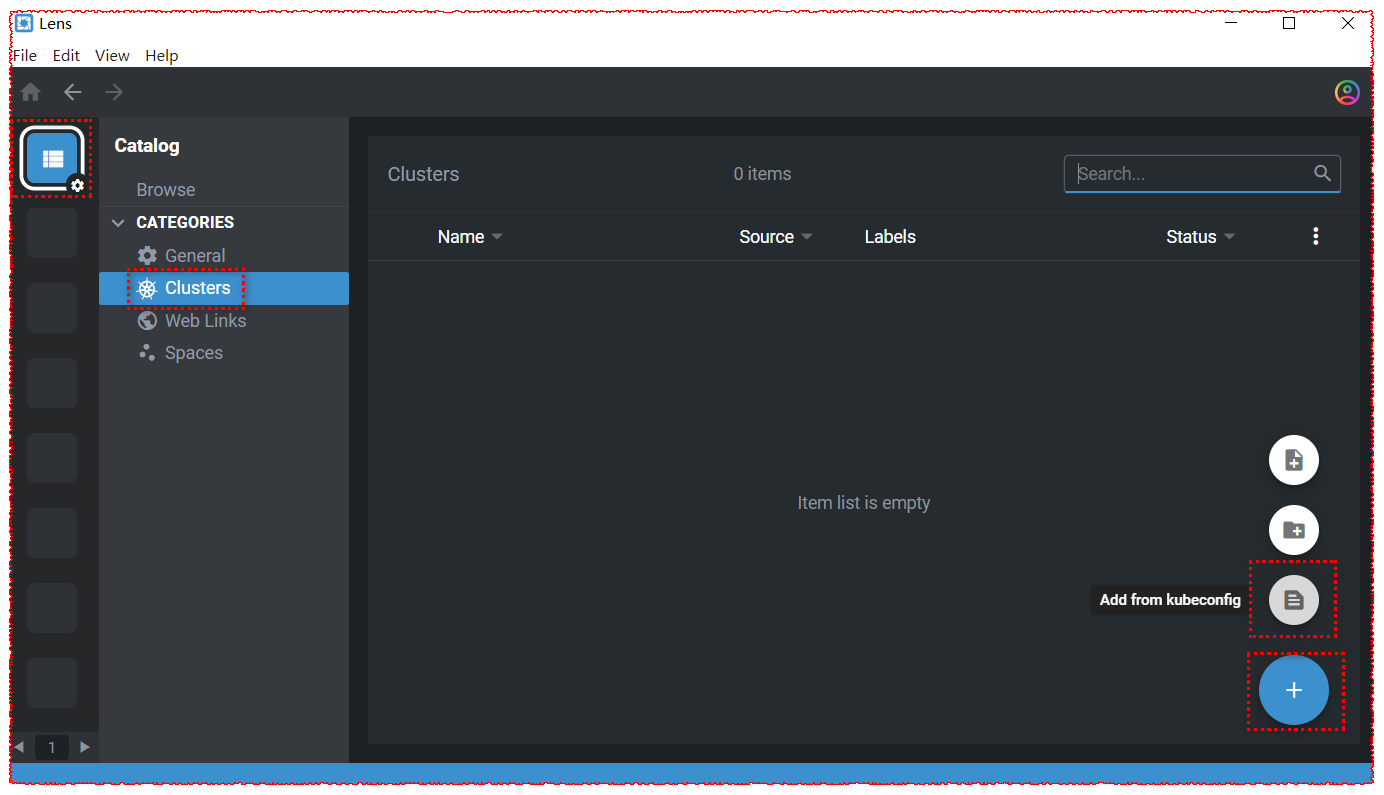Sort by the Status column
Screen dimensions: 1384x795
tap(1200, 237)
